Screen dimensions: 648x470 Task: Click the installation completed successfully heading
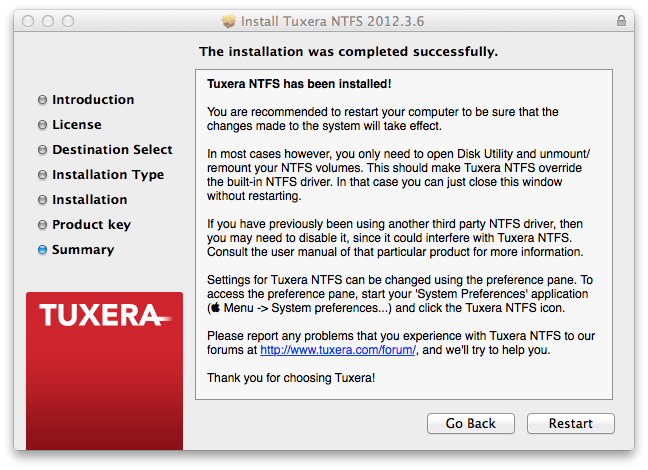coord(348,51)
